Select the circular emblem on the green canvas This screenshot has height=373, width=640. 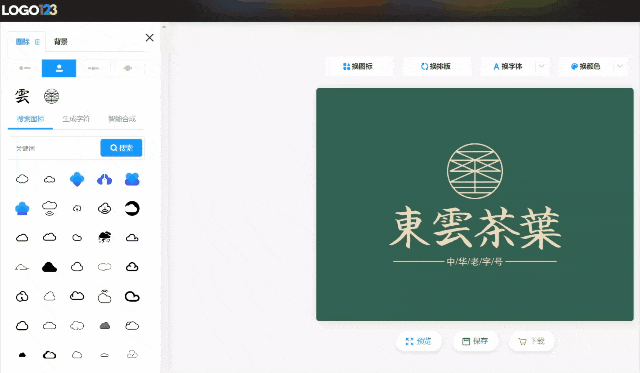(x=475, y=171)
